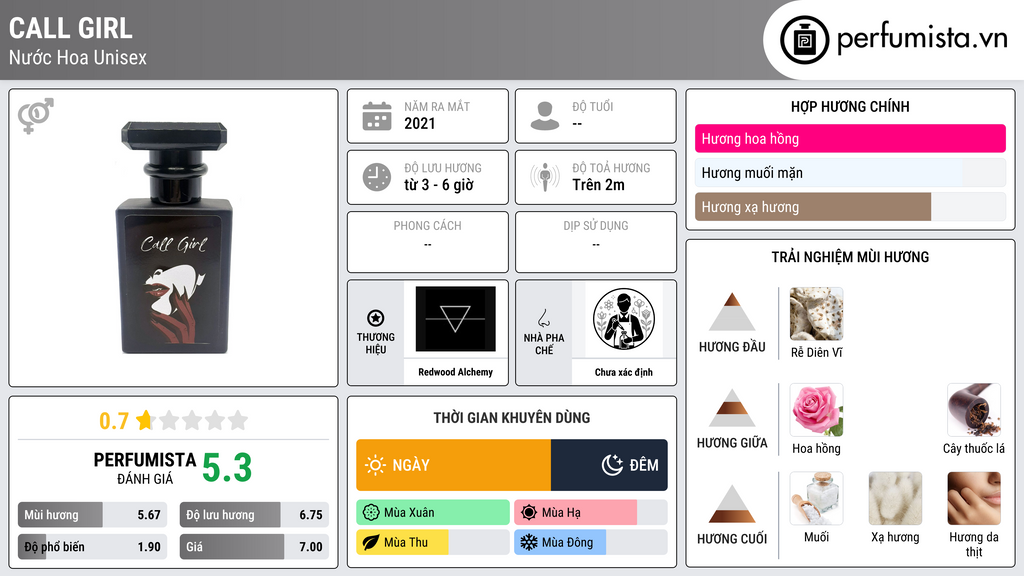Click the Mùa Xuân season bar

tap(433, 513)
